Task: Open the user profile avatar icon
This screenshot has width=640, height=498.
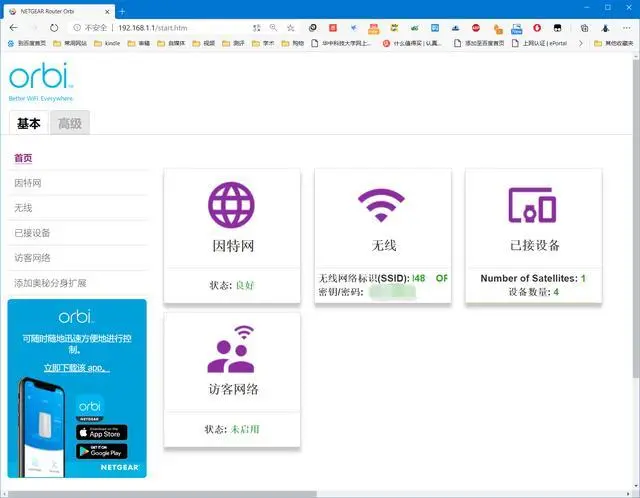Action: (x=605, y=28)
